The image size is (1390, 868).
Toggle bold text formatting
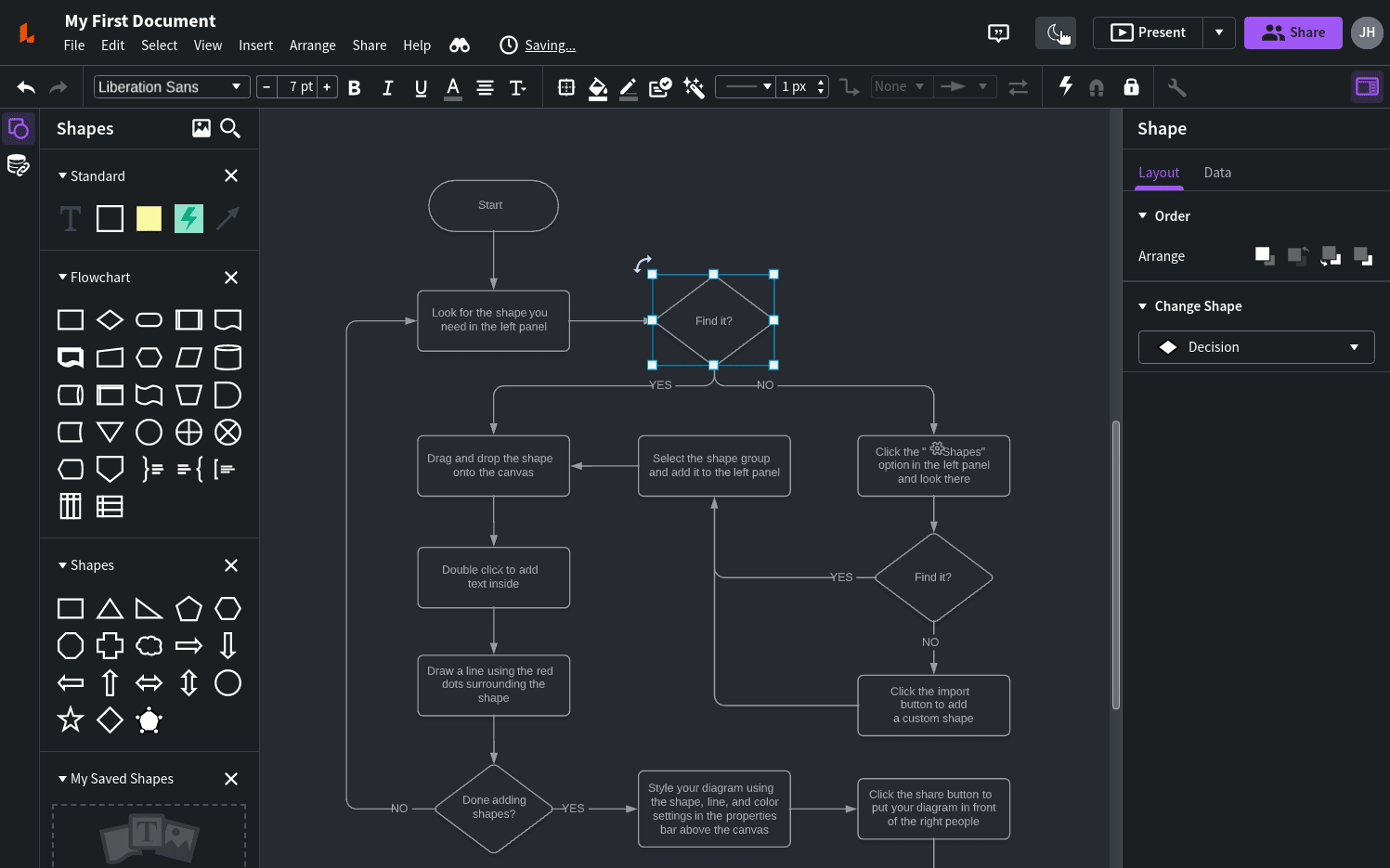coord(354,87)
